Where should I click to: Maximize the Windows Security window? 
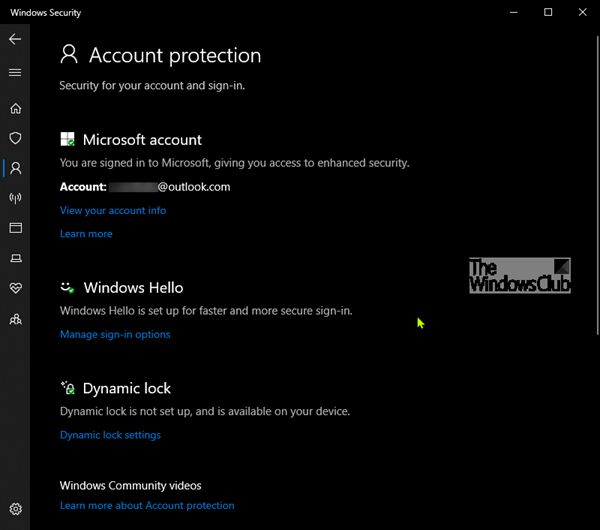548,12
